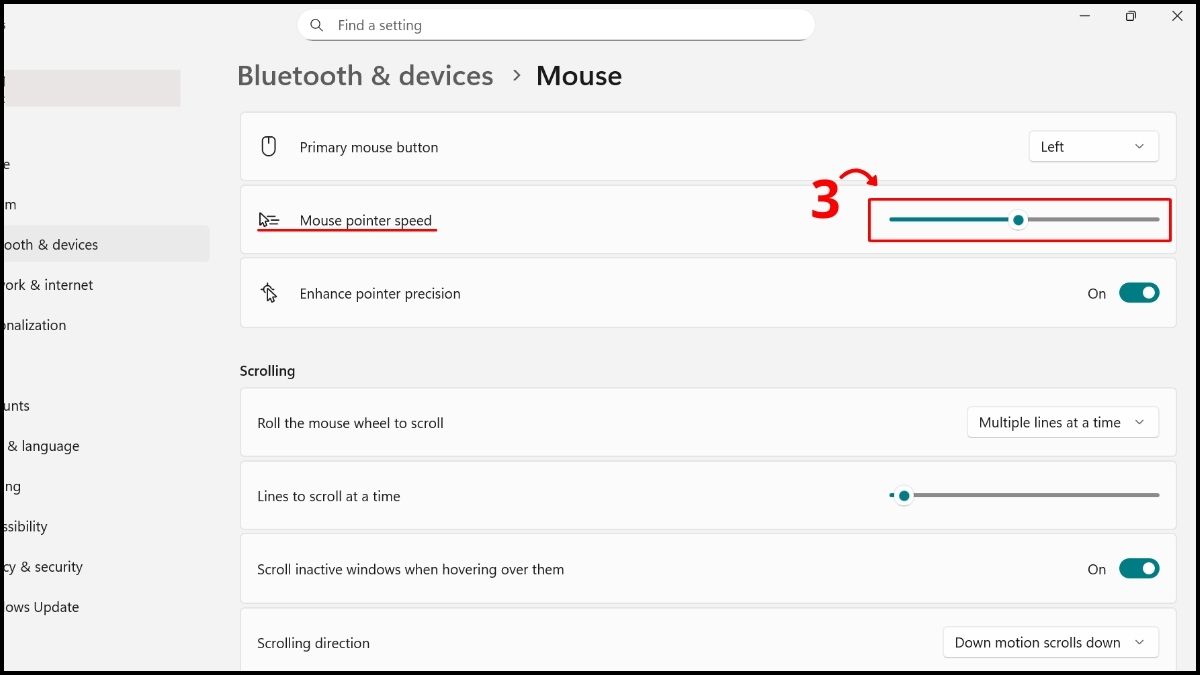
Task: Expand the Multiple lines at a time dropdown
Action: [x=1062, y=423]
